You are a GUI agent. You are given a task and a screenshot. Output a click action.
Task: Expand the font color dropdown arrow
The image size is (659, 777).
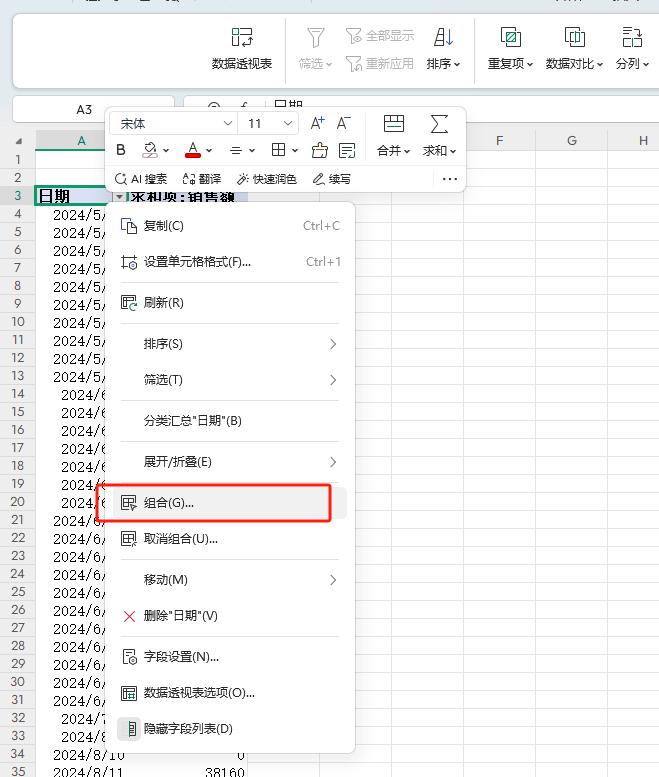coord(209,150)
